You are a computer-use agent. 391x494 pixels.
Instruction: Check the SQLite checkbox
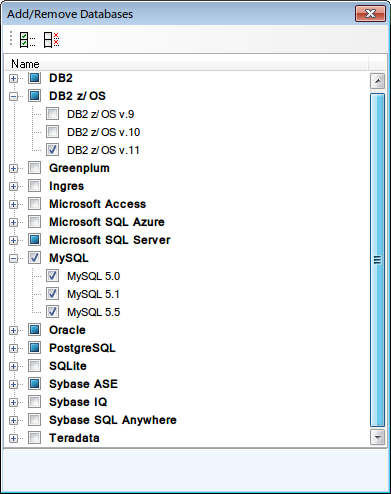pos(34,366)
